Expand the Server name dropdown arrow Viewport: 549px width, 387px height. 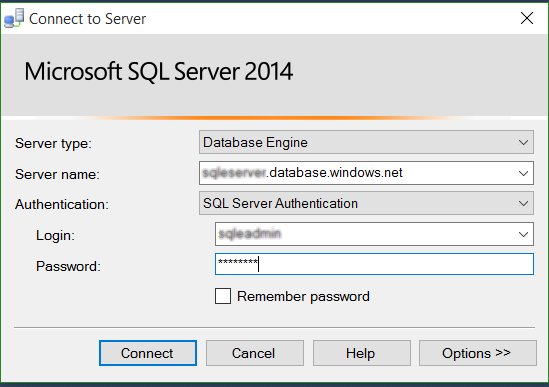523,173
